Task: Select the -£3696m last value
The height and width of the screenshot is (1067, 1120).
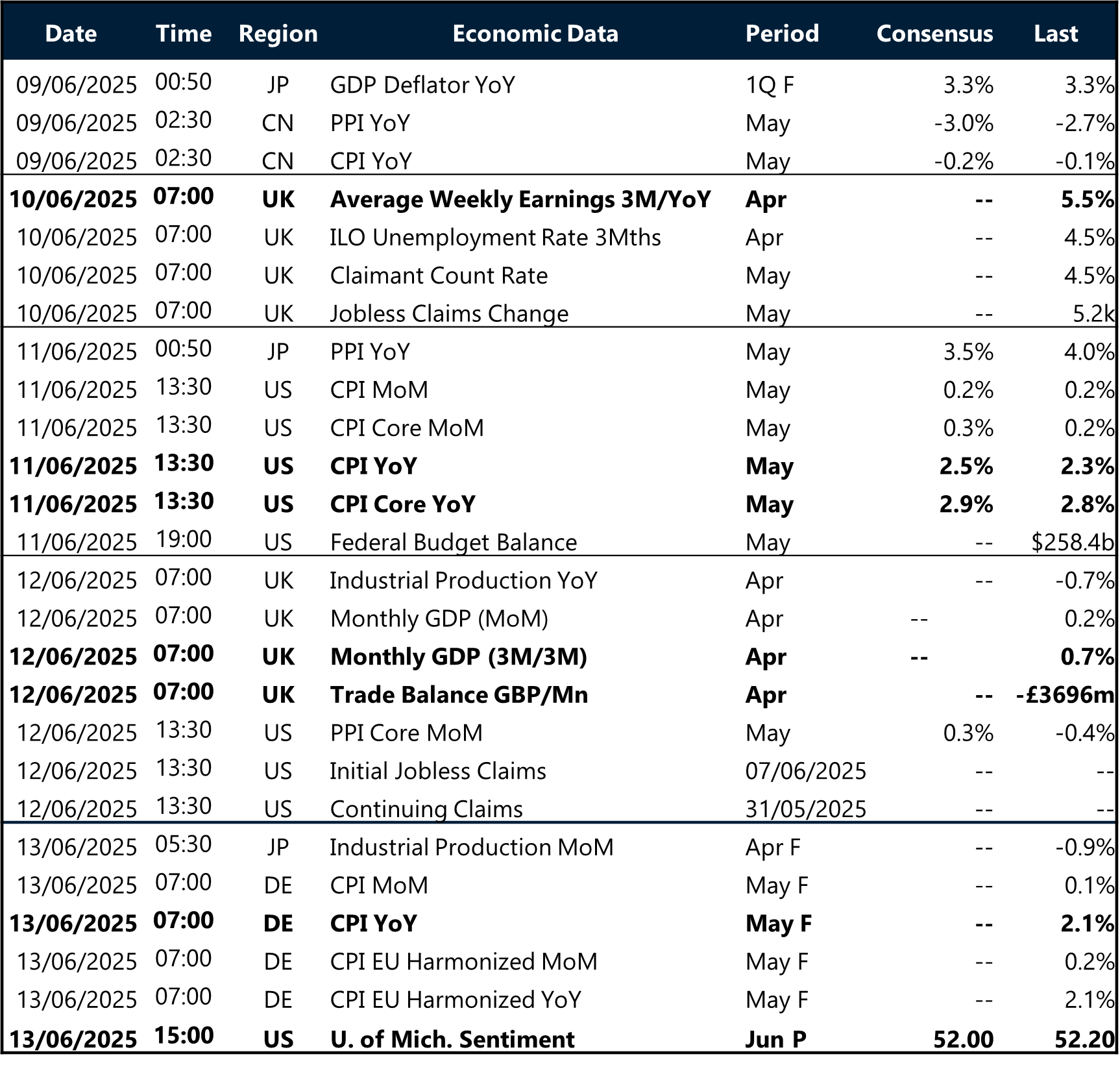Action: (x=1064, y=694)
